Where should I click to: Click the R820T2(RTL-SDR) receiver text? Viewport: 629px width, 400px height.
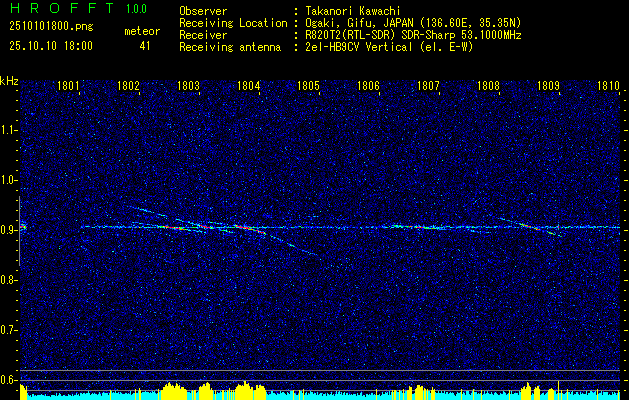413,35
